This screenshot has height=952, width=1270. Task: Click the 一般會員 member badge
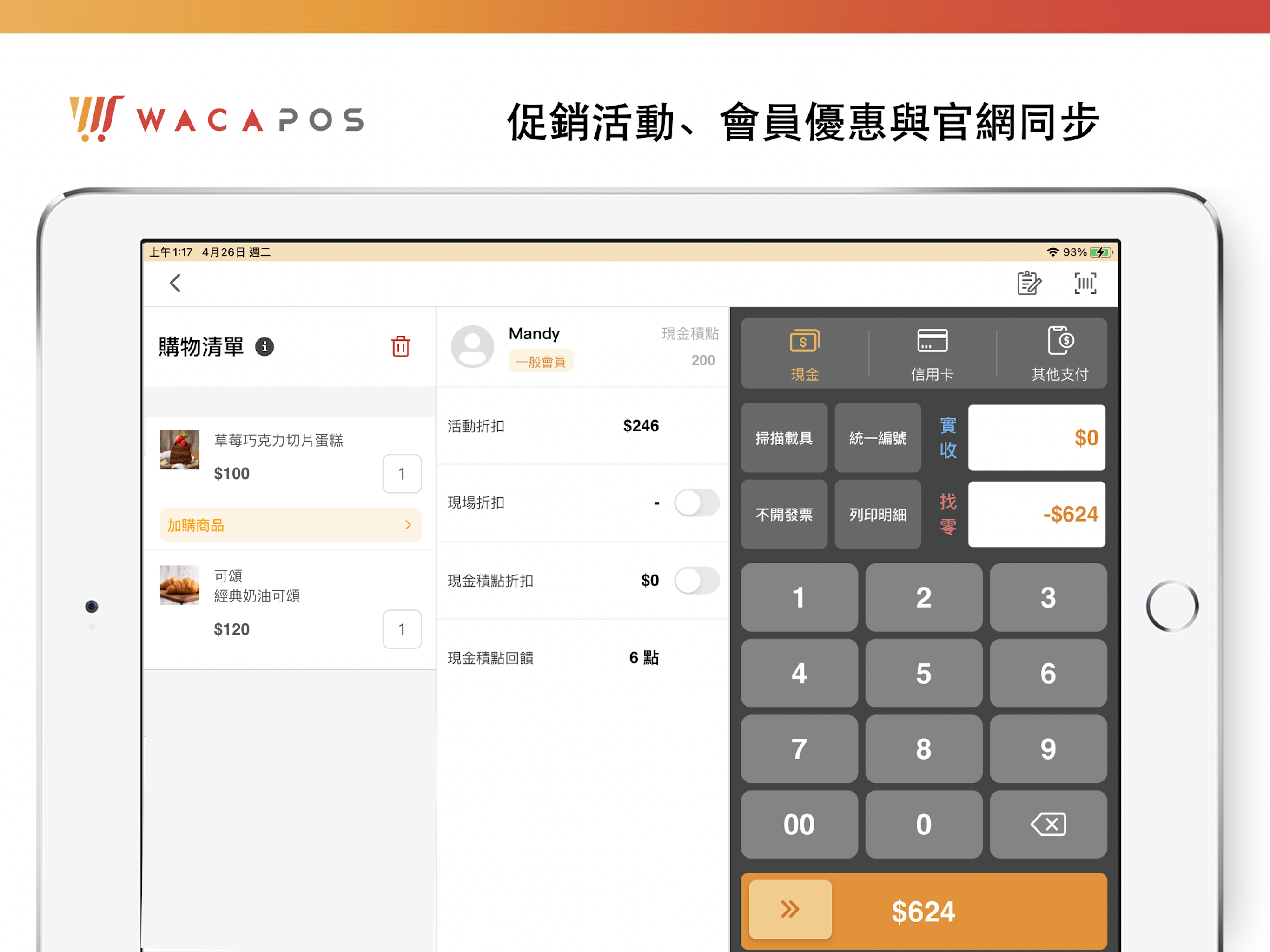tap(540, 361)
